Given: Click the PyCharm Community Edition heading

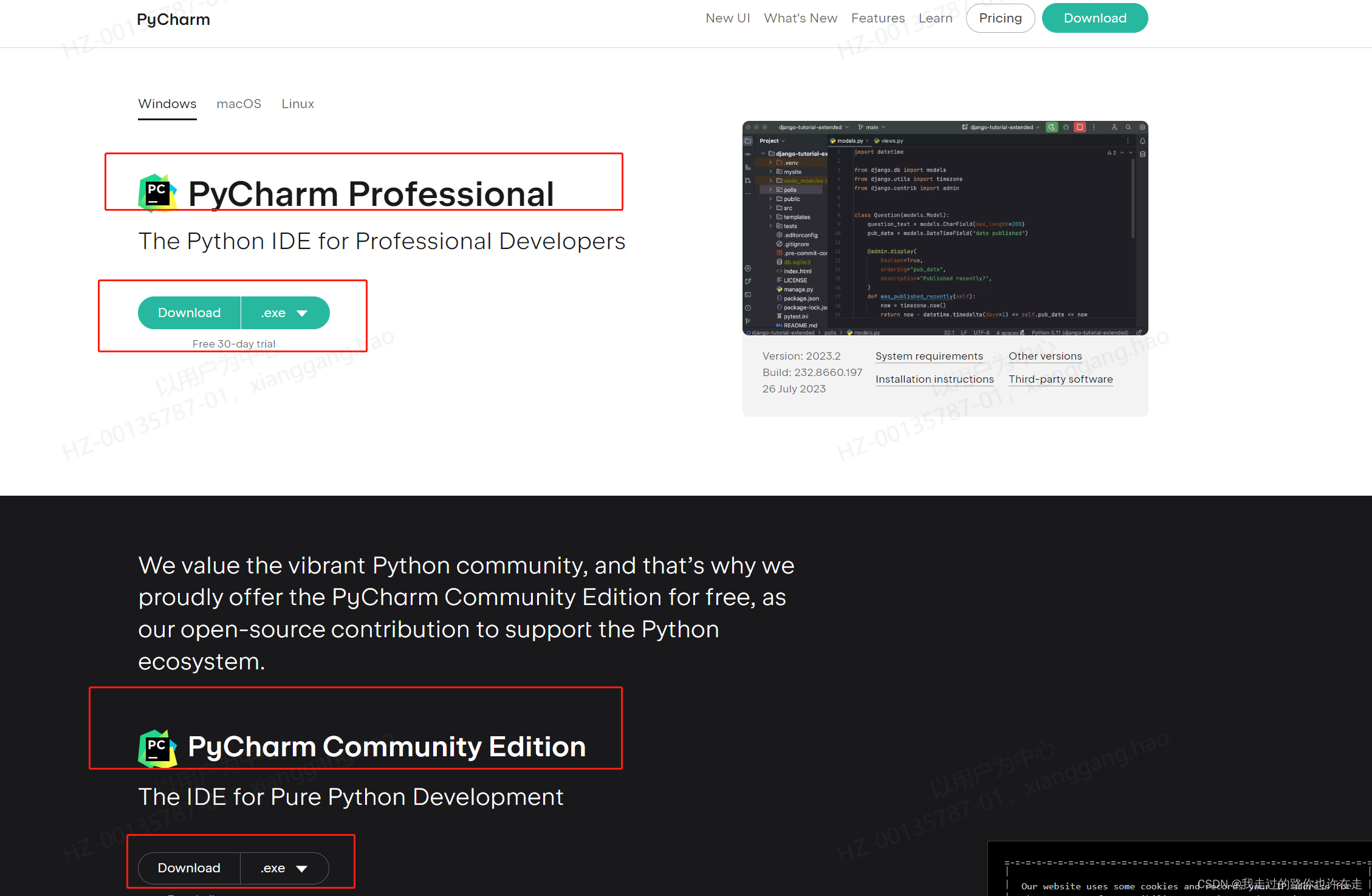Looking at the screenshot, I should pyautogui.click(x=386, y=747).
